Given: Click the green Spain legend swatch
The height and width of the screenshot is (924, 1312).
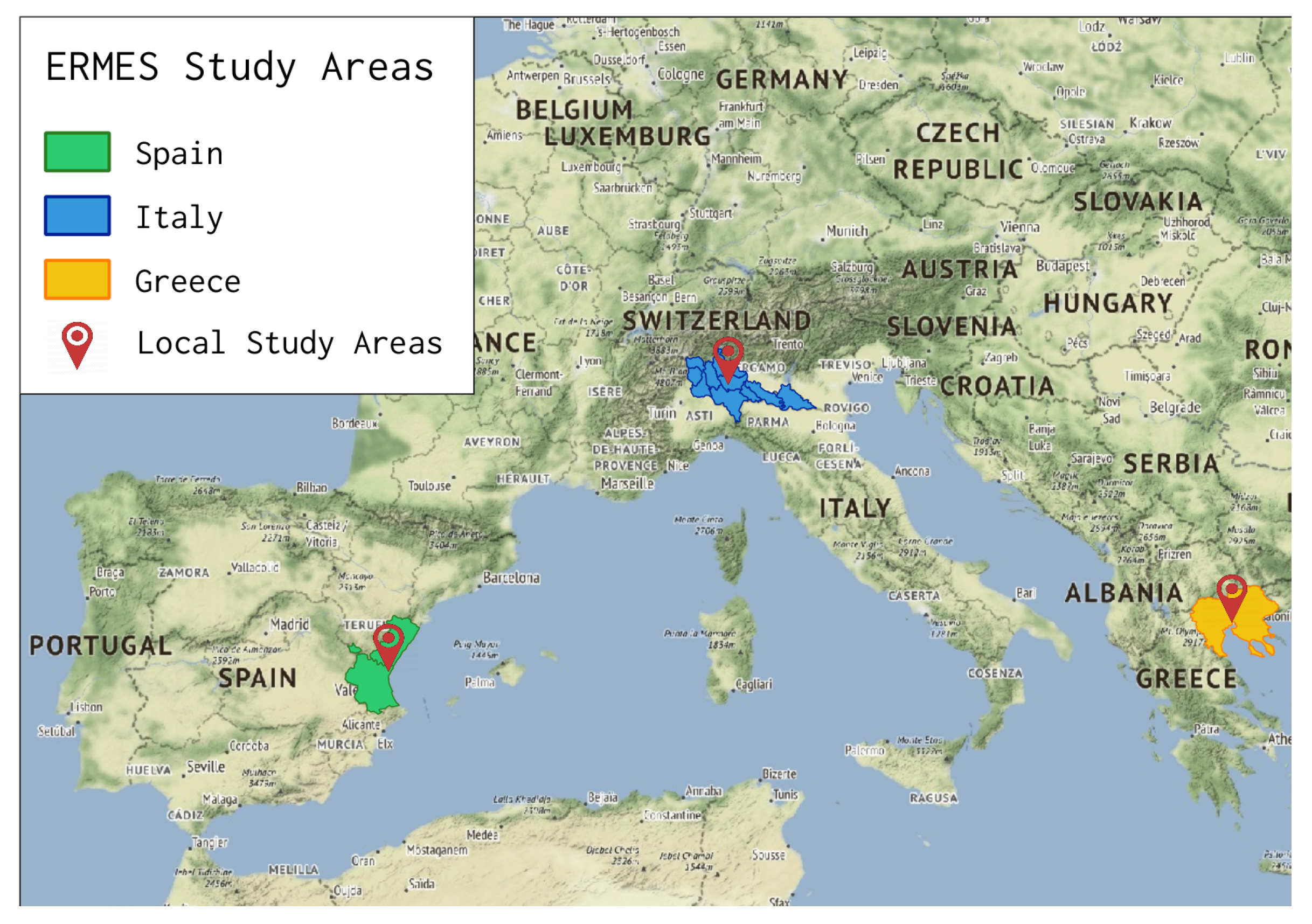Looking at the screenshot, I should pyautogui.click(x=77, y=152).
